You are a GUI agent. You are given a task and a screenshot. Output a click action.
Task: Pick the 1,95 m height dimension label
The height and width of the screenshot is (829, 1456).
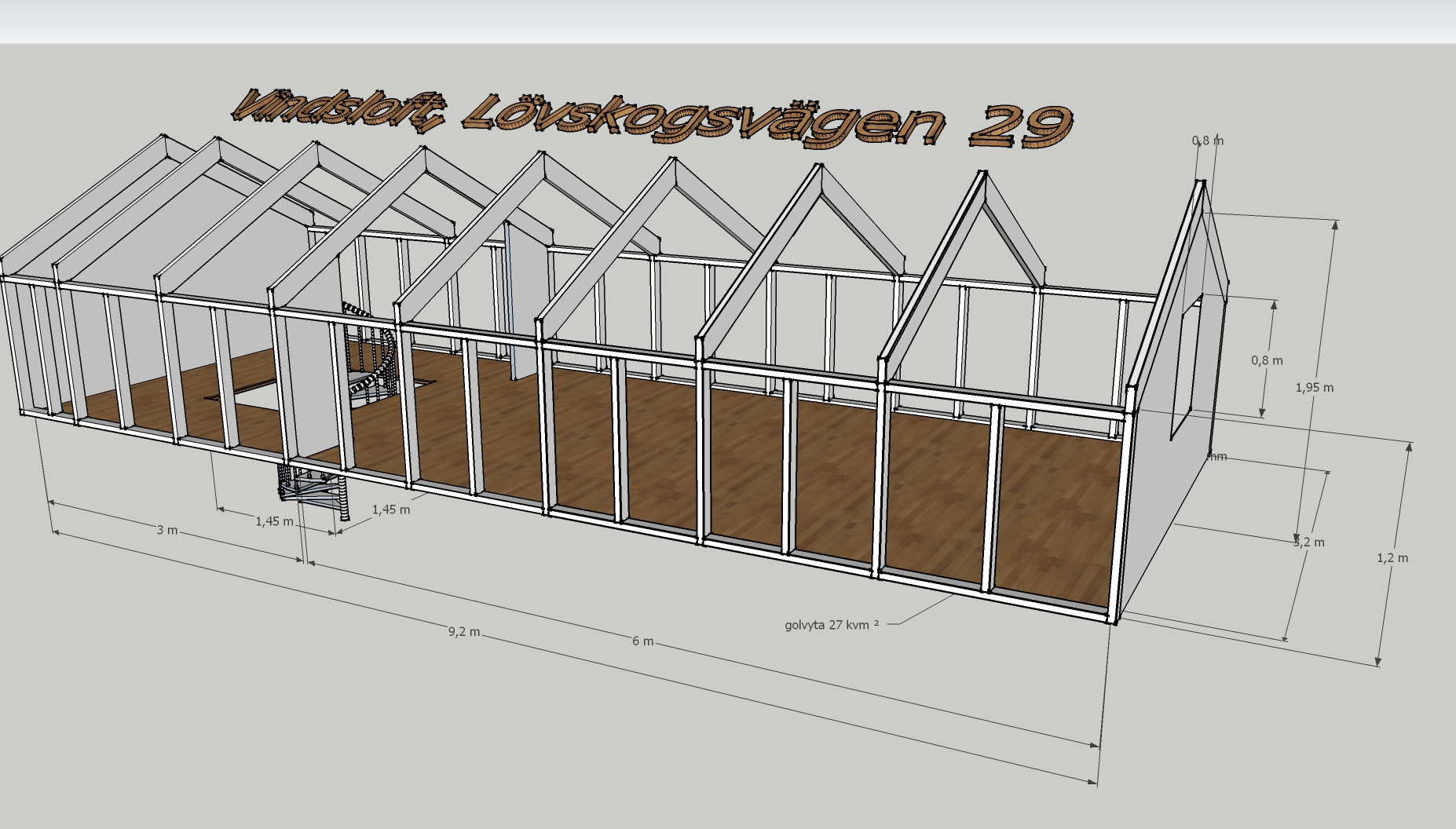point(1314,387)
